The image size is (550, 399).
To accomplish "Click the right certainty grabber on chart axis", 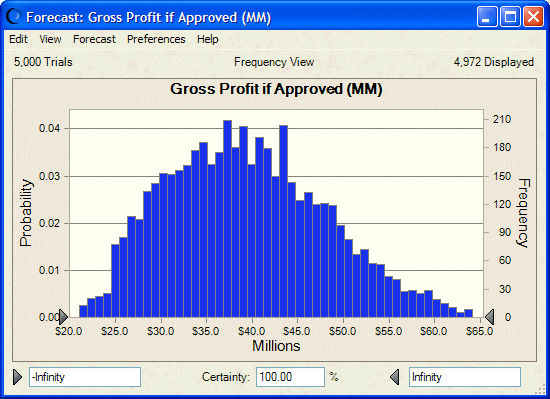I will pyautogui.click(x=489, y=317).
